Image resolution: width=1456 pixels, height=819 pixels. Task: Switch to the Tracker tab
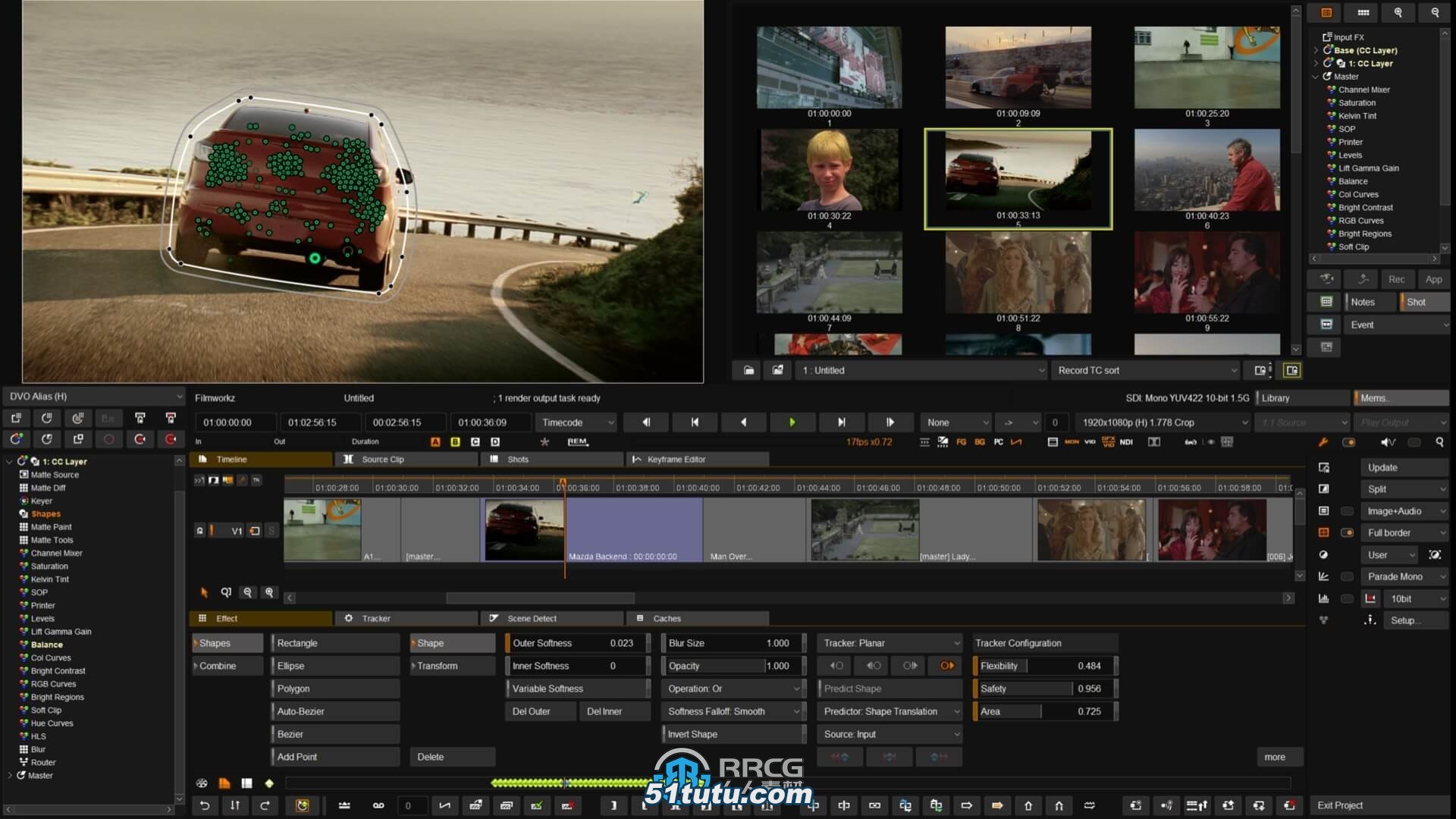point(406,619)
